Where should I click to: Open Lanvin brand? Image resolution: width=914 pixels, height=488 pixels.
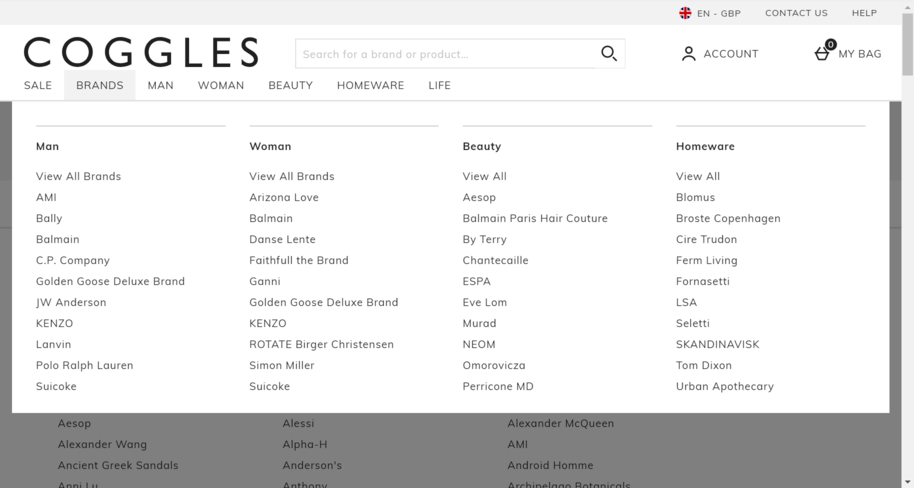(x=54, y=344)
